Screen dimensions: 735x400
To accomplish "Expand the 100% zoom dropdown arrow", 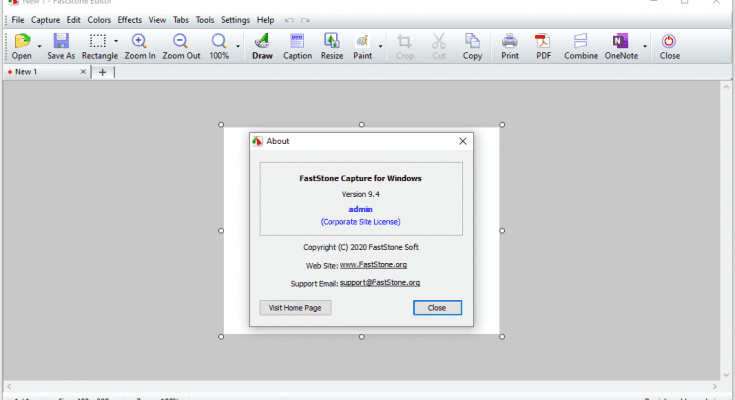I will [238, 46].
